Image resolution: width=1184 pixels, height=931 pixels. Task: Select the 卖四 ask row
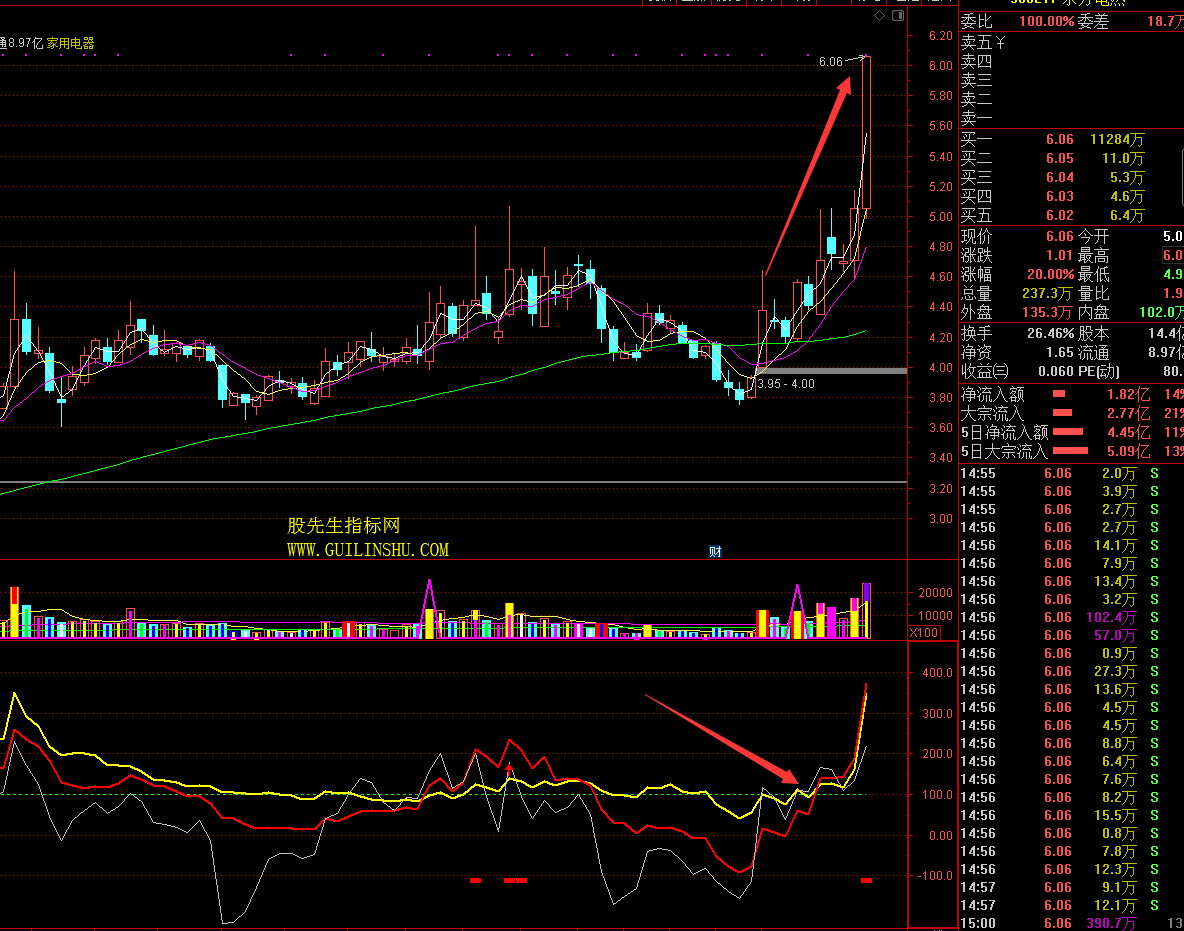point(1071,62)
